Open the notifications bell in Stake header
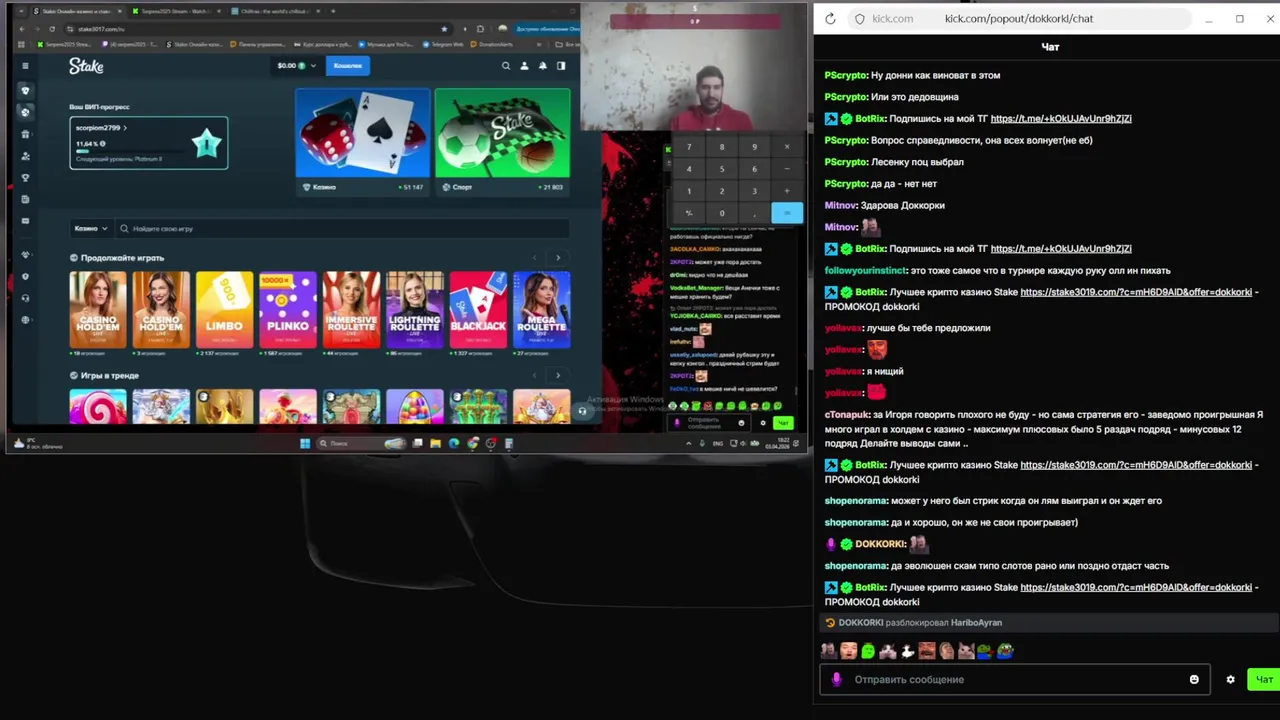 click(x=542, y=66)
